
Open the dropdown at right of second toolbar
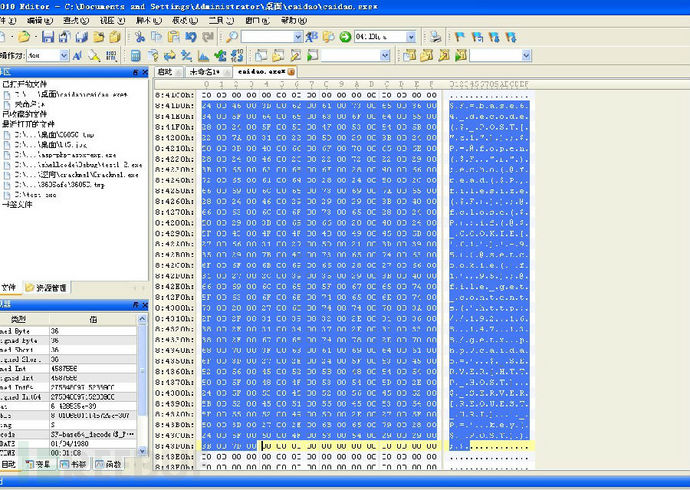pyautogui.click(x=526, y=55)
